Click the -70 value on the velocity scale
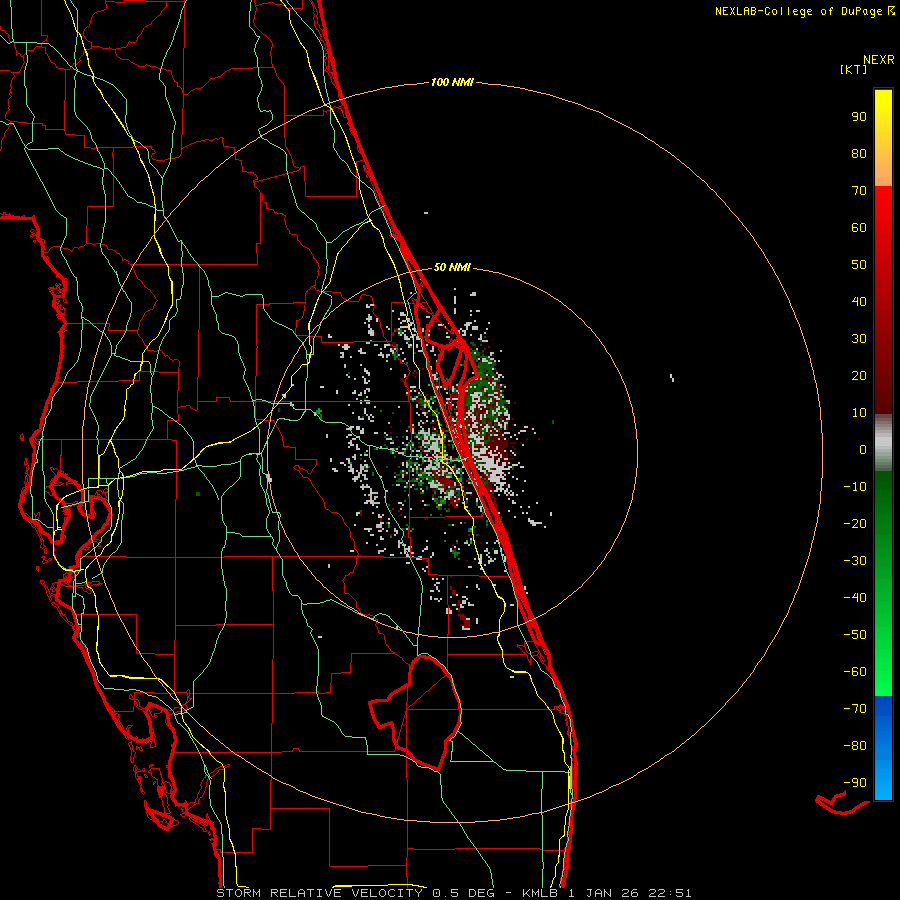Image resolution: width=900 pixels, height=900 pixels. pyautogui.click(x=855, y=708)
